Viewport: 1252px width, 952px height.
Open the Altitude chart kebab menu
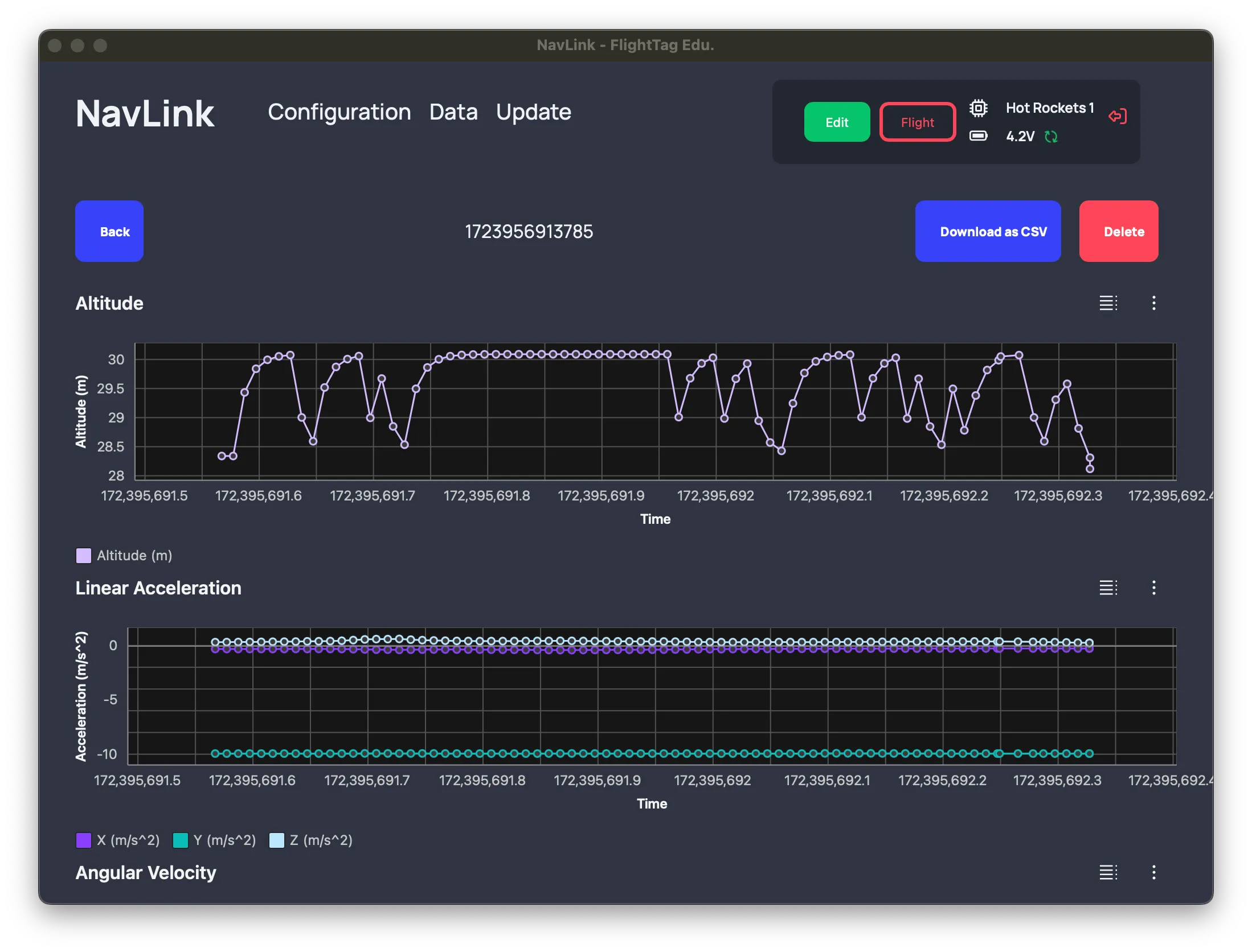pos(1154,303)
